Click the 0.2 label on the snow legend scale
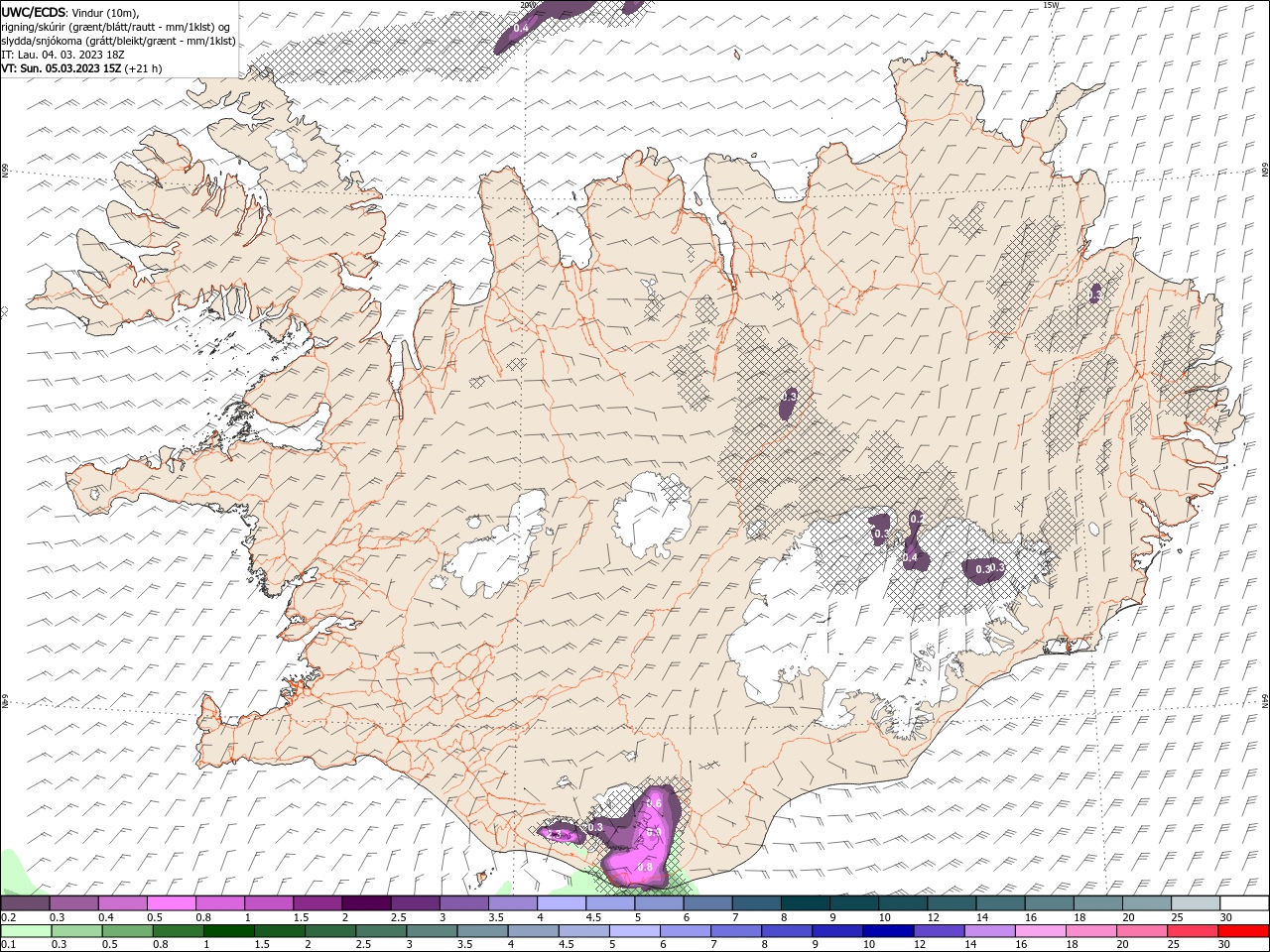 (x=8, y=917)
